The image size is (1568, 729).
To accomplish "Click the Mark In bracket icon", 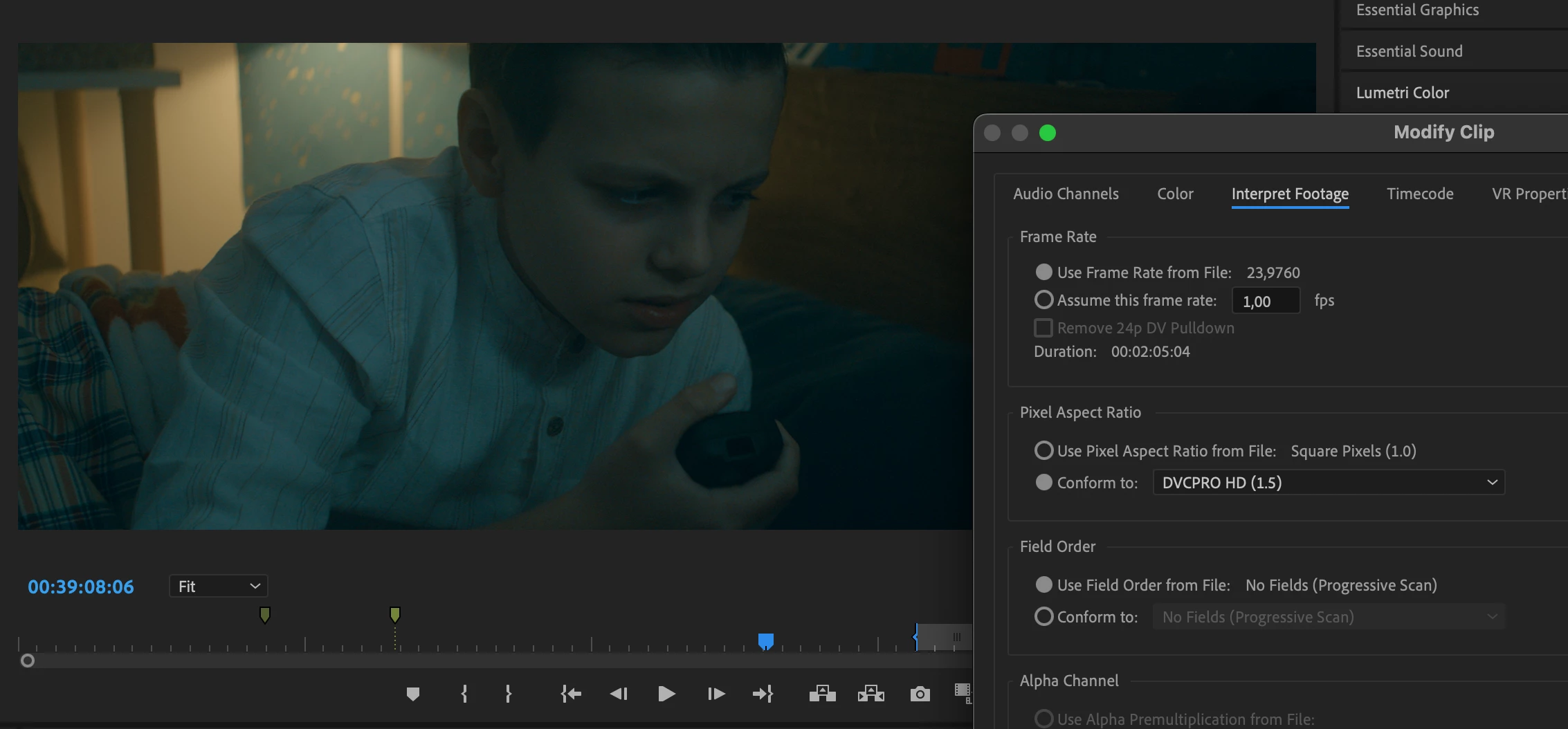I will pyautogui.click(x=464, y=694).
